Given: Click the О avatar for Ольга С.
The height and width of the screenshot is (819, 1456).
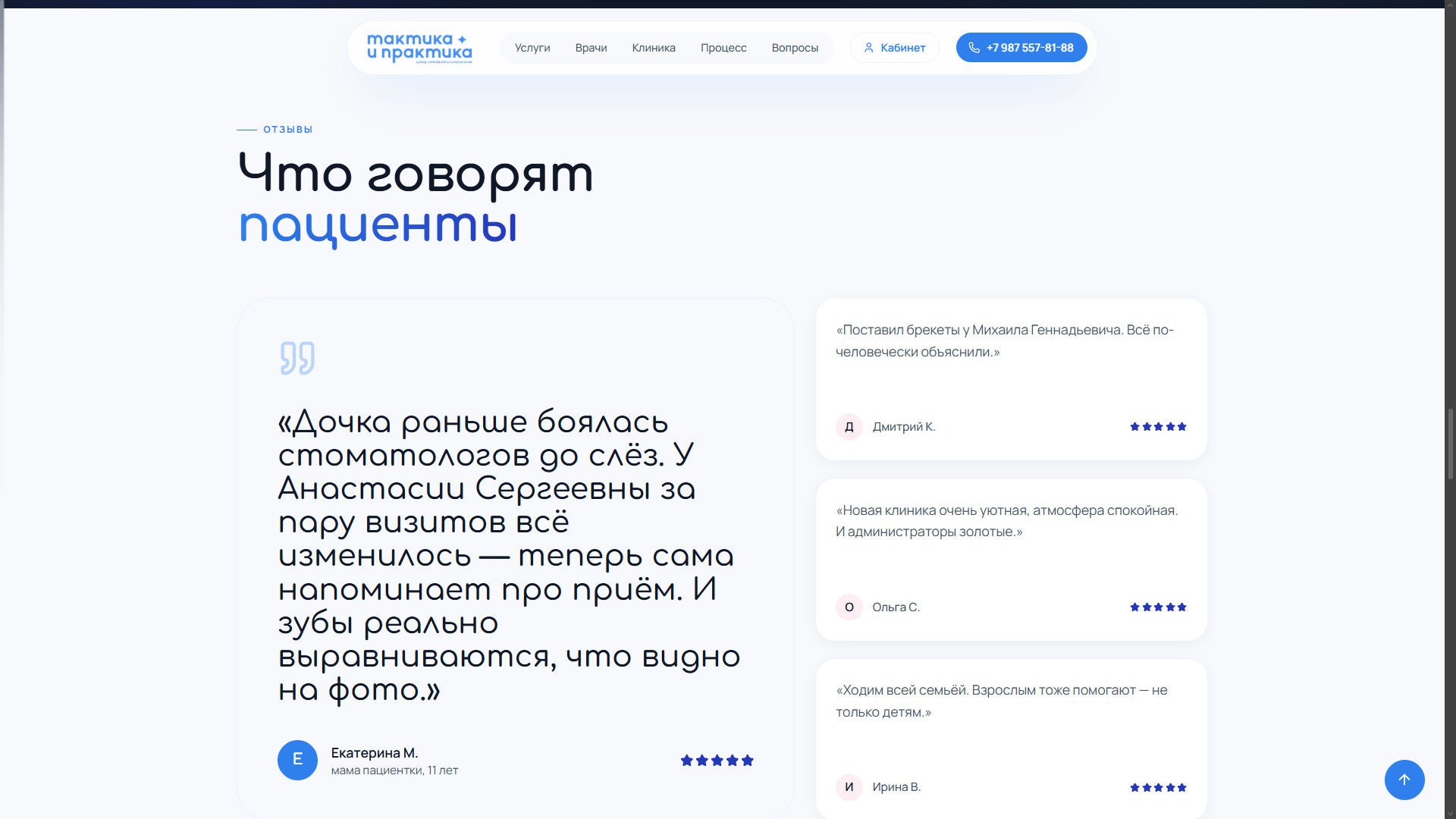Looking at the screenshot, I should (x=849, y=607).
